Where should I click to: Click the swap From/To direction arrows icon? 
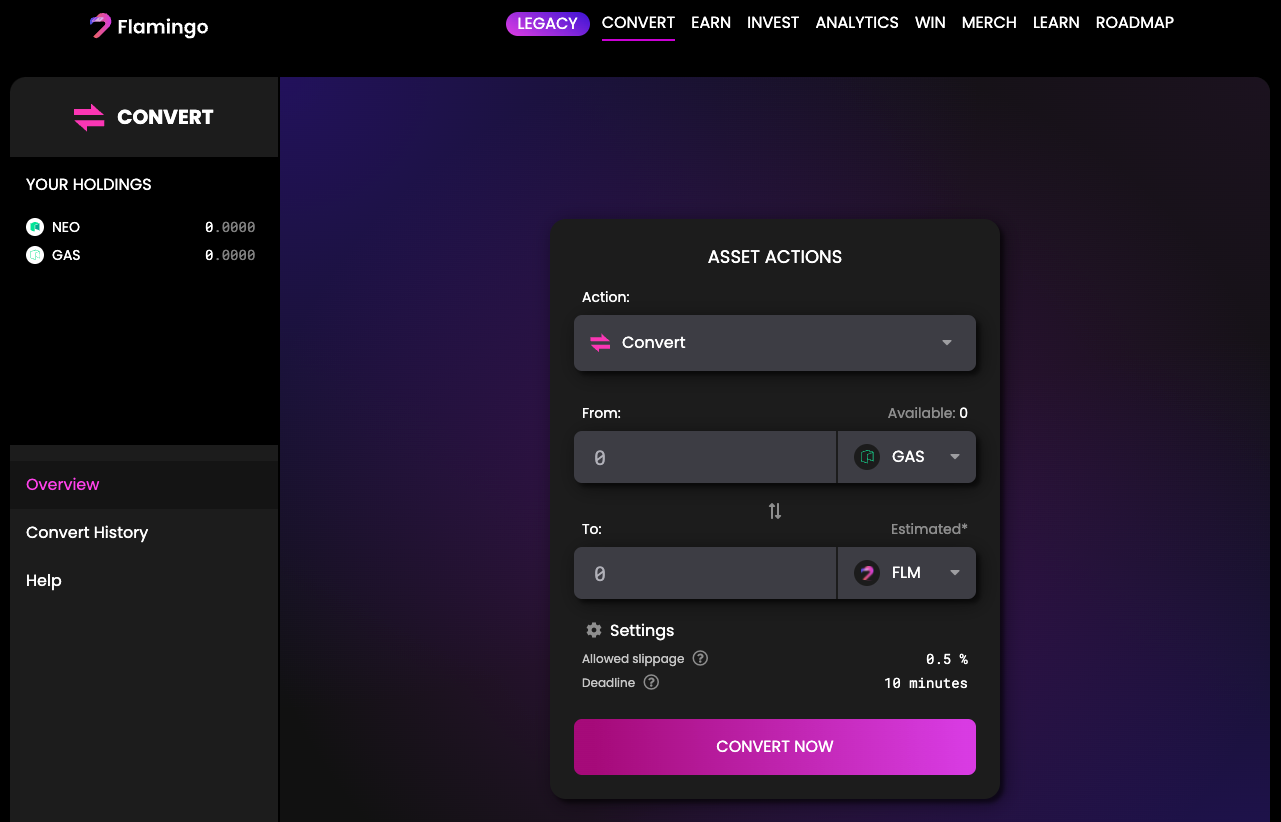click(775, 511)
